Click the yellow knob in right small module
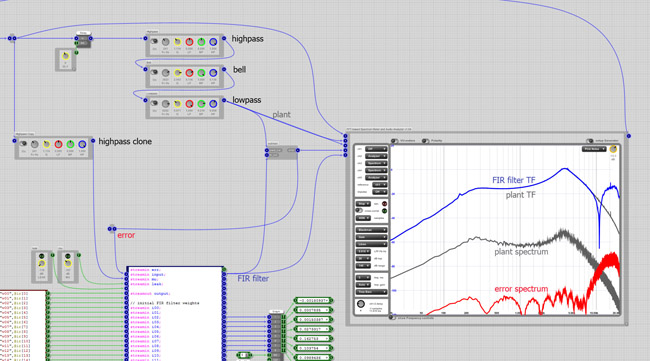Image resolution: width=650 pixels, height=361 pixels. click(68, 264)
